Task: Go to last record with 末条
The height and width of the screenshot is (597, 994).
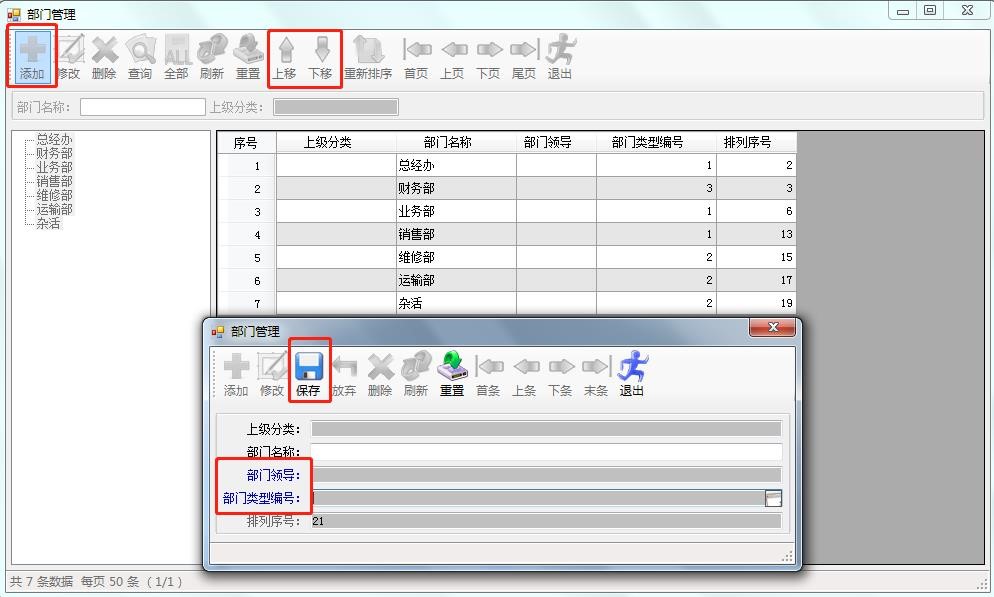Action: click(596, 374)
